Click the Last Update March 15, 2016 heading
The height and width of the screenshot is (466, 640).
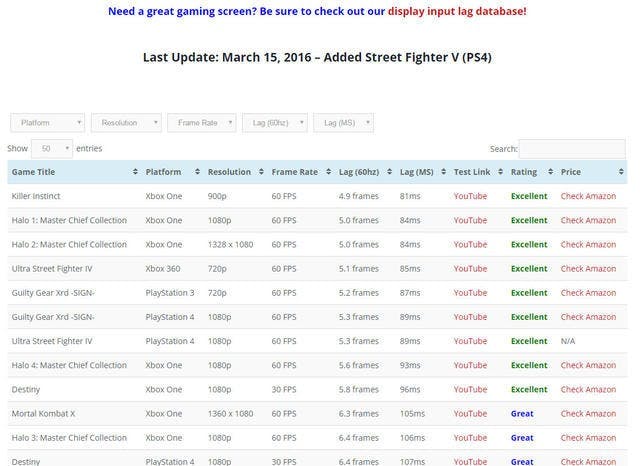click(x=317, y=57)
